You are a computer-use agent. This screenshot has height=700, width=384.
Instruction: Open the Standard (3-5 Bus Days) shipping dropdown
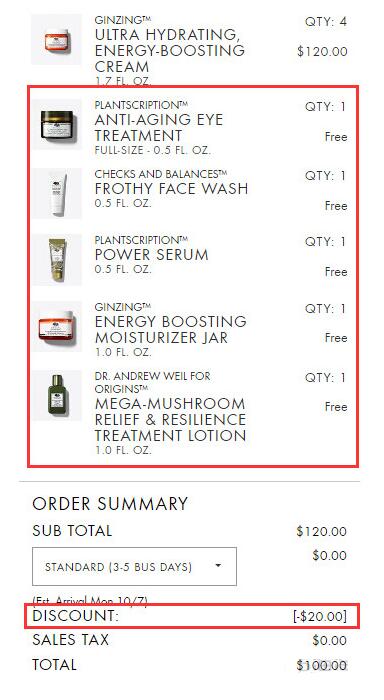(134, 567)
